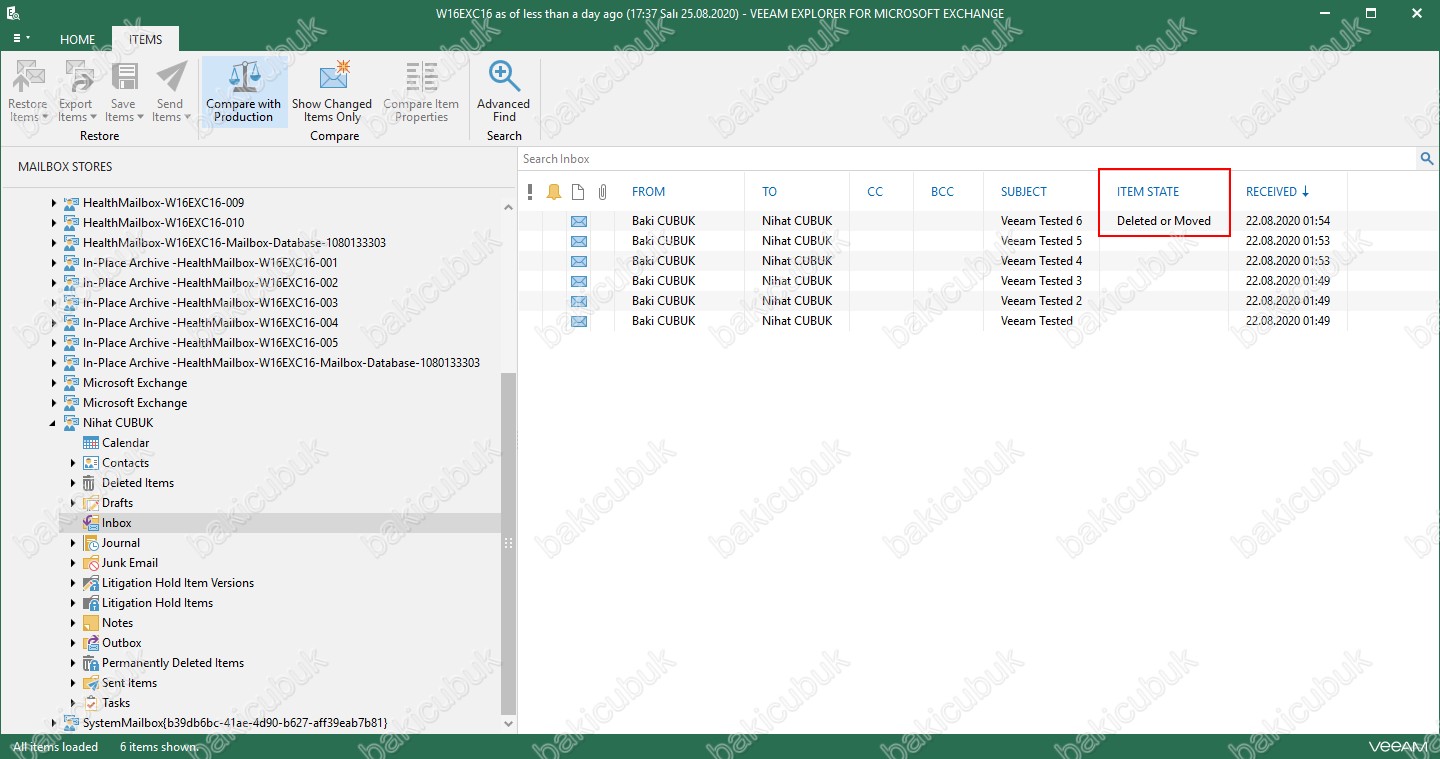This screenshot has height=759, width=1440.
Task: Click the received date '22.08.2020 01:54'
Action: pos(1288,221)
